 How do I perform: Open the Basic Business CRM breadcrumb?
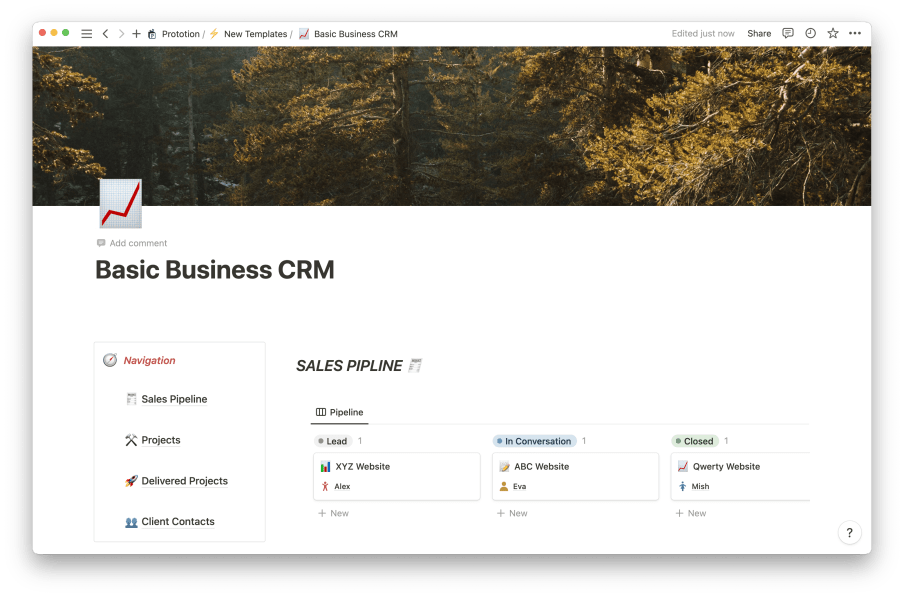(348, 34)
